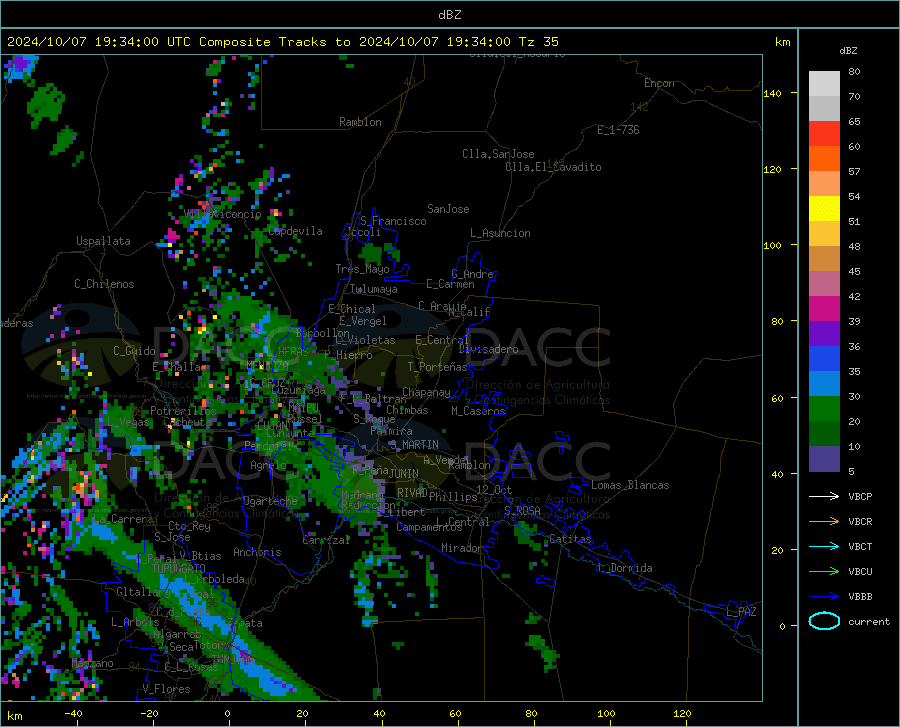Click the JUNIN map label
Image resolution: width=900 pixels, height=727 pixels.
tap(404, 474)
